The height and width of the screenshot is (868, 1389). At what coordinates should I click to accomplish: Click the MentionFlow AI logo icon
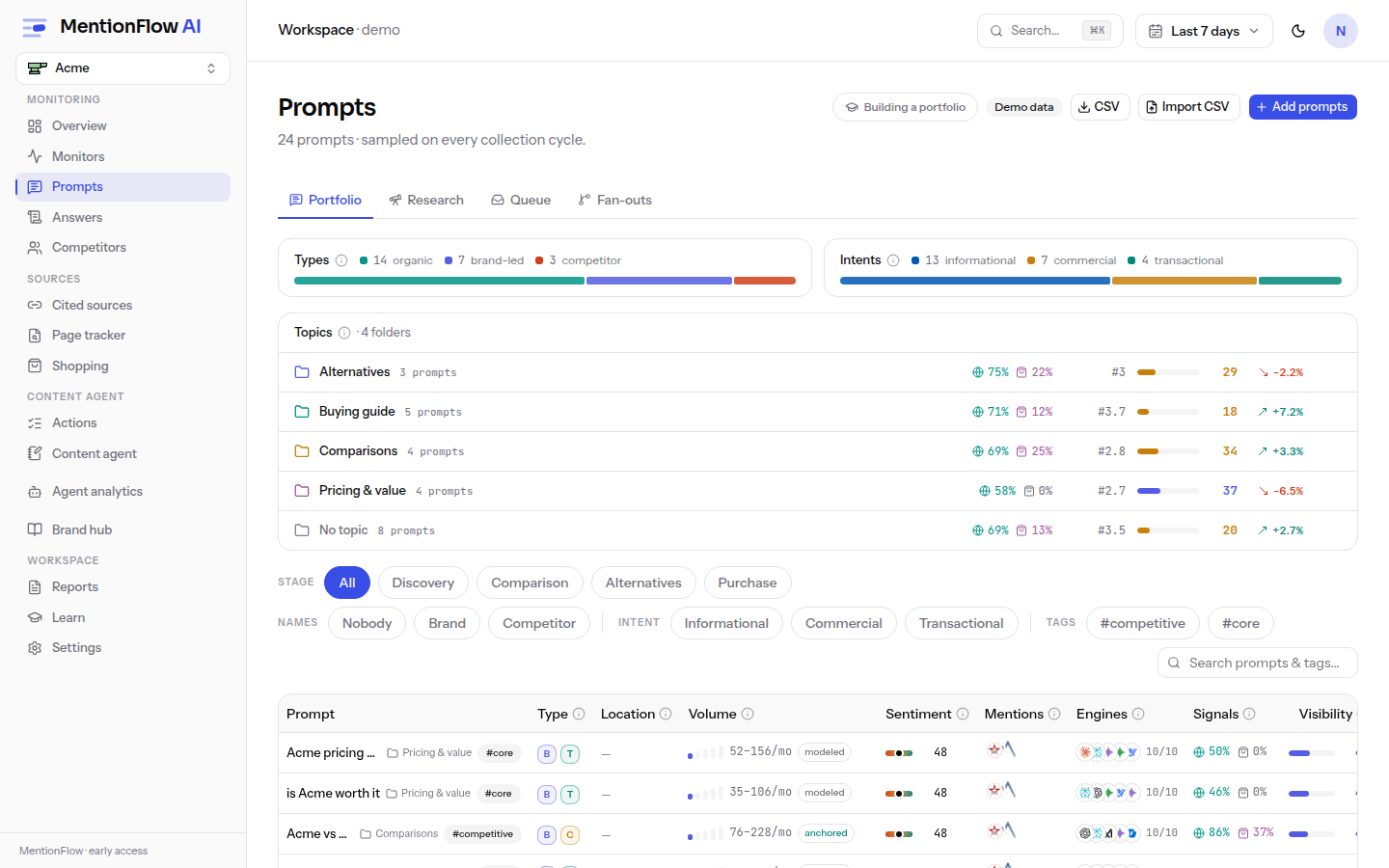35,27
